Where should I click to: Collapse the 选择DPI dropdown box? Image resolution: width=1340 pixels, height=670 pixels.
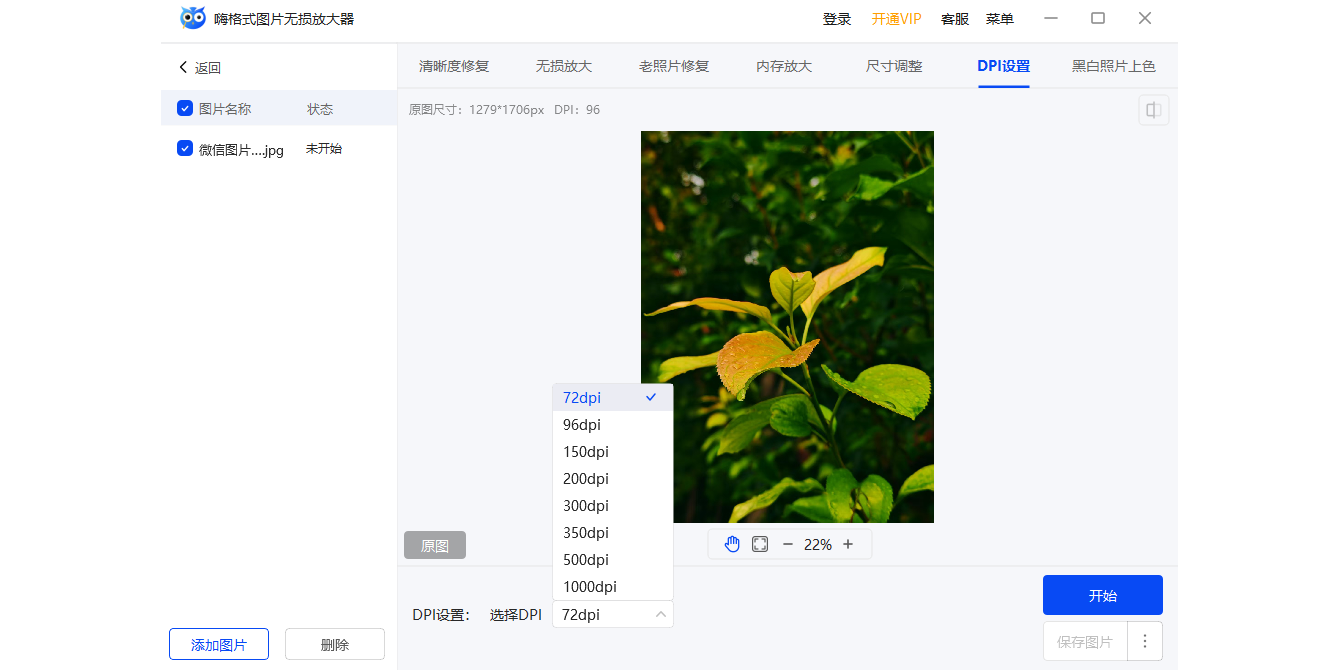612,614
